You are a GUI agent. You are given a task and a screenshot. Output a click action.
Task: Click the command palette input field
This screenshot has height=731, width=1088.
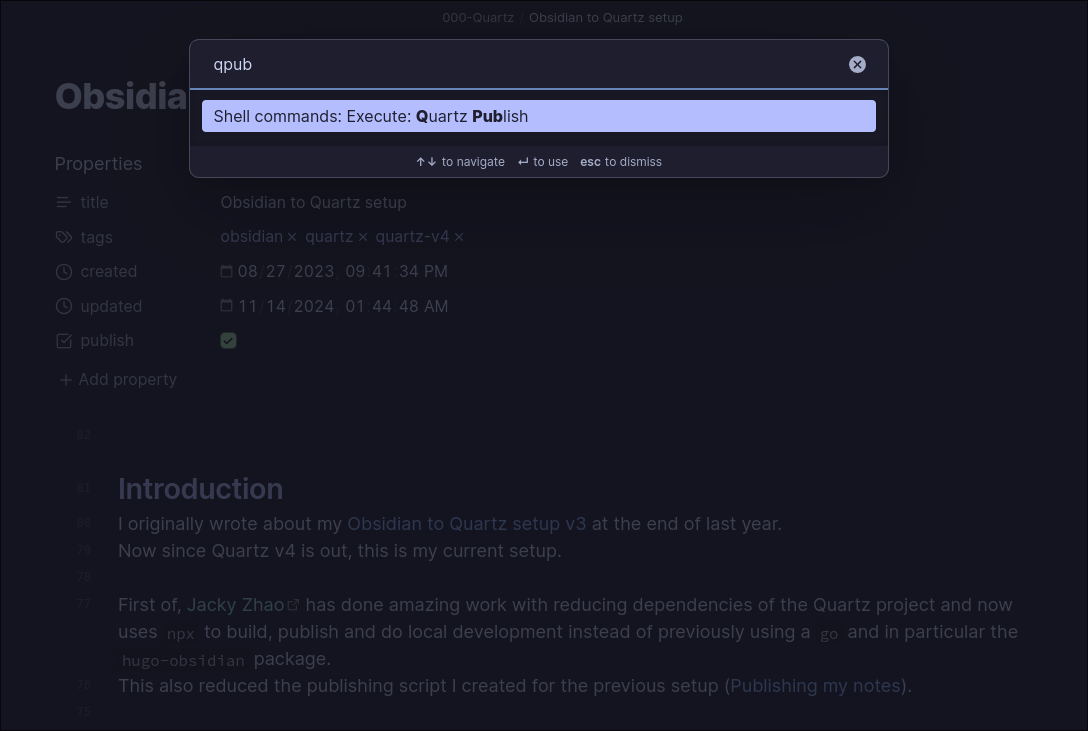(520, 64)
